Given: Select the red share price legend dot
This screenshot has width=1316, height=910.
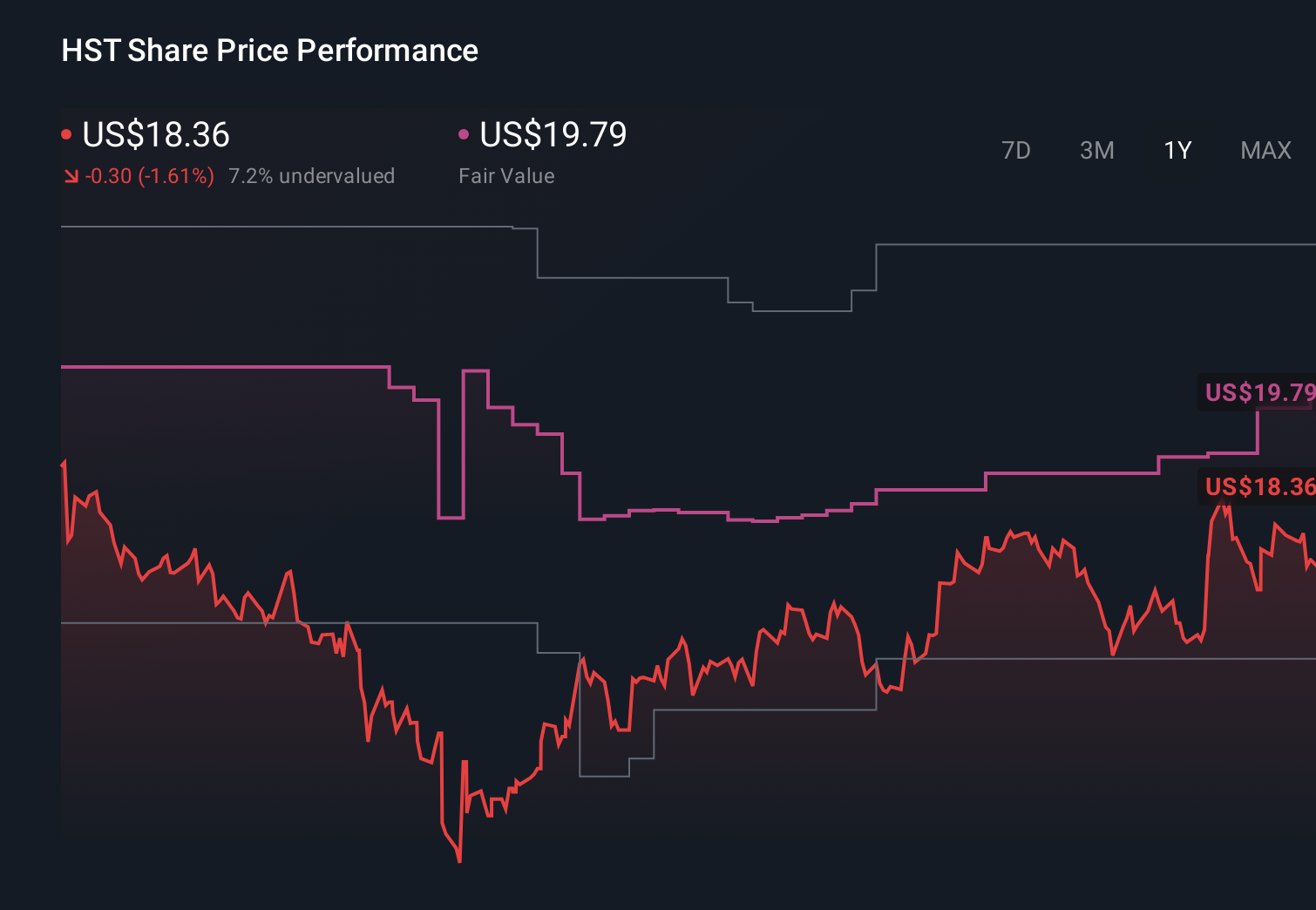Looking at the screenshot, I should (66, 133).
